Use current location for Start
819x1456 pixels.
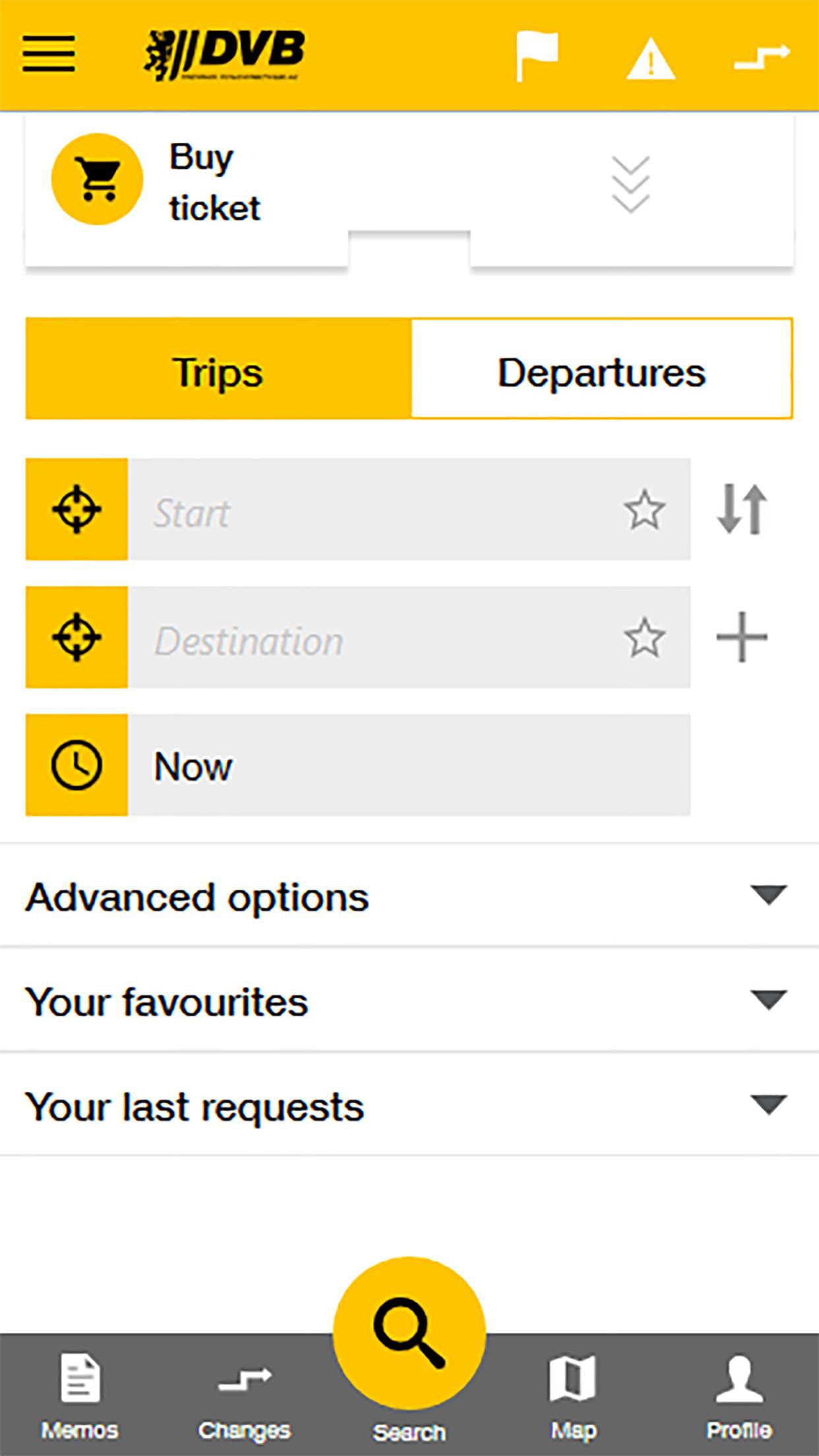click(x=76, y=509)
